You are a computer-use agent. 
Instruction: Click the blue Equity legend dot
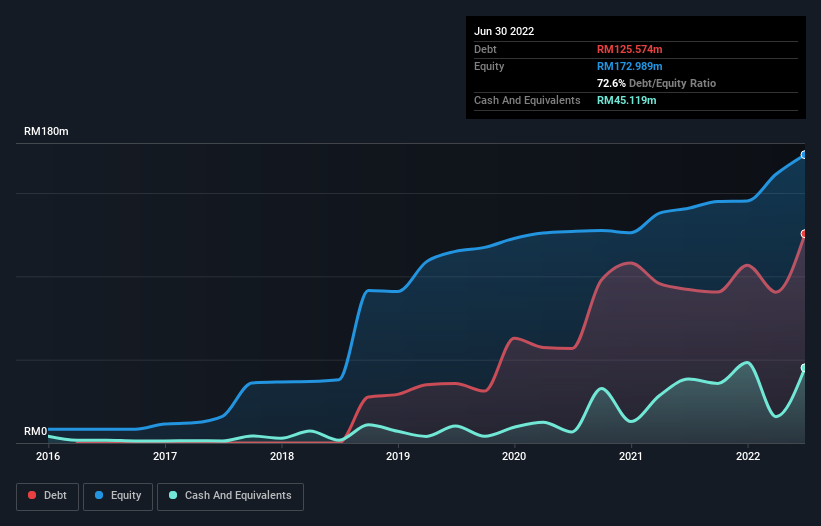pyautogui.click(x=98, y=495)
